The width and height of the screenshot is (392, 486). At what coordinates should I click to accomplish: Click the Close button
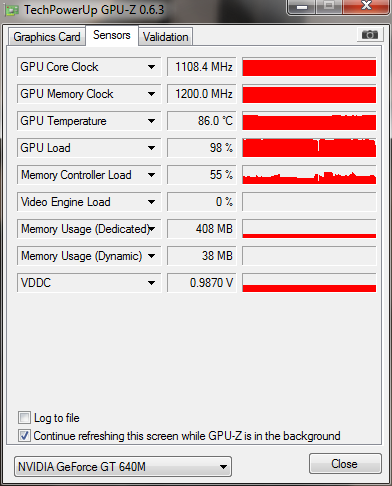[345, 464]
